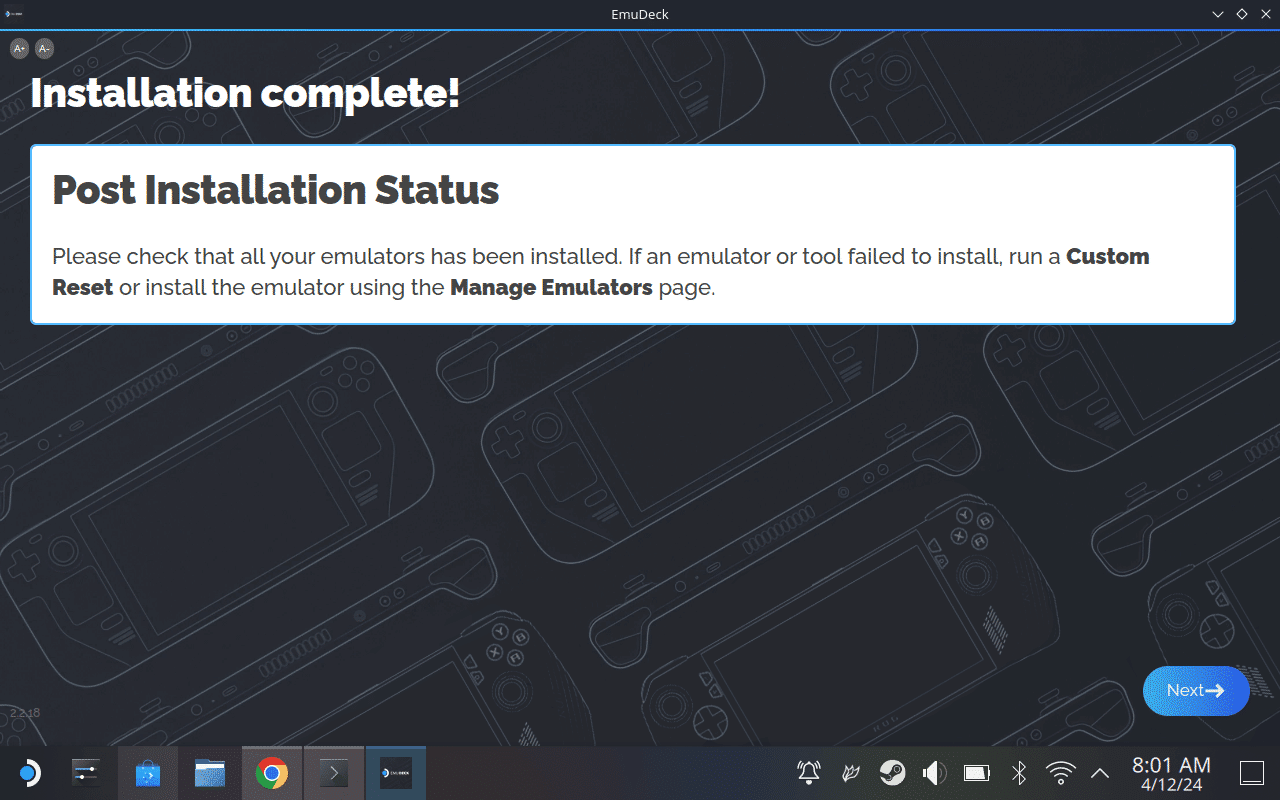Screen dimensions: 1280x800
Task: Maximize the EmuDeck window
Action: coord(1242,14)
